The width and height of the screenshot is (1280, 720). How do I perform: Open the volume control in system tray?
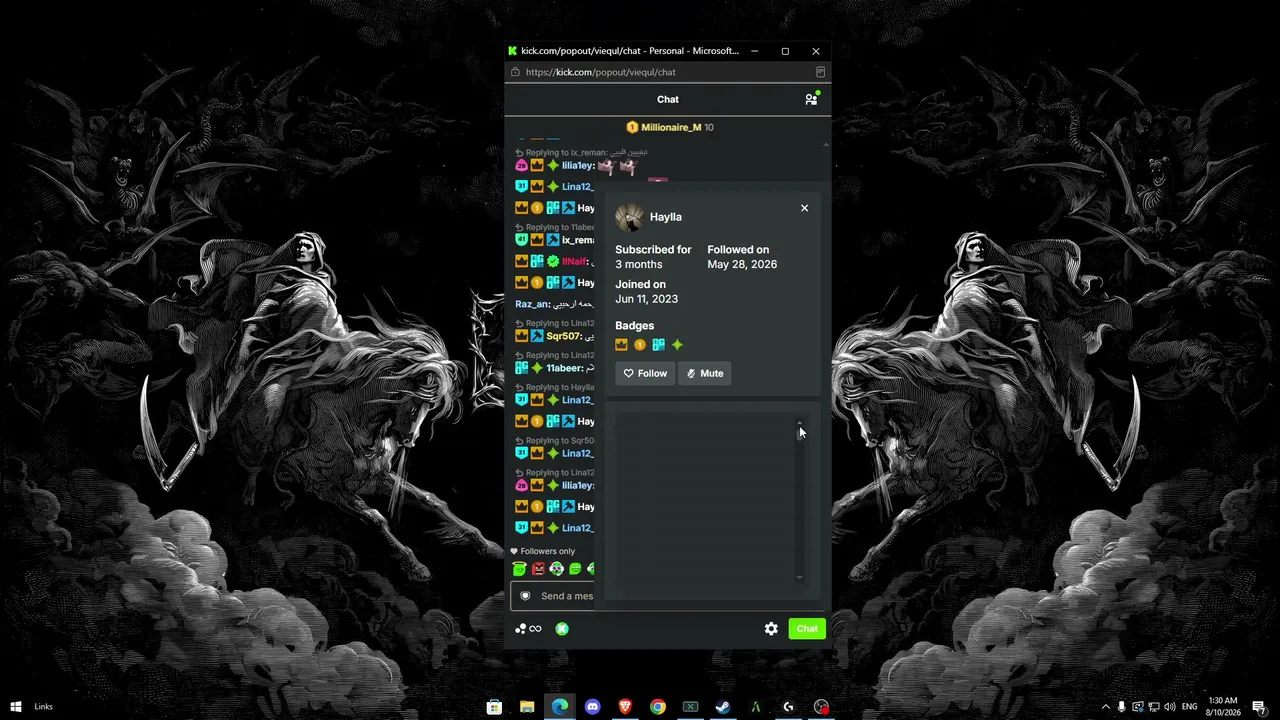tap(1170, 707)
